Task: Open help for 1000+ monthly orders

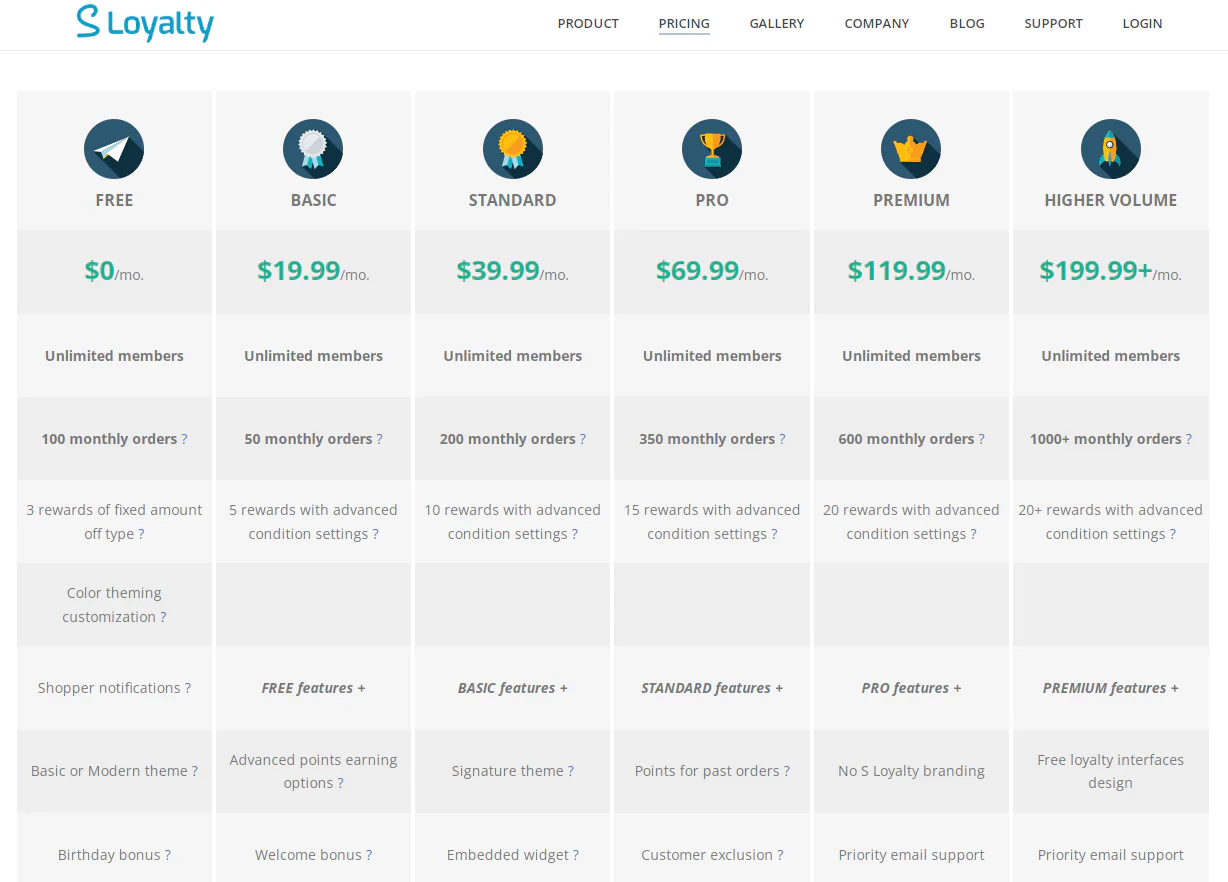Action: click(1188, 439)
